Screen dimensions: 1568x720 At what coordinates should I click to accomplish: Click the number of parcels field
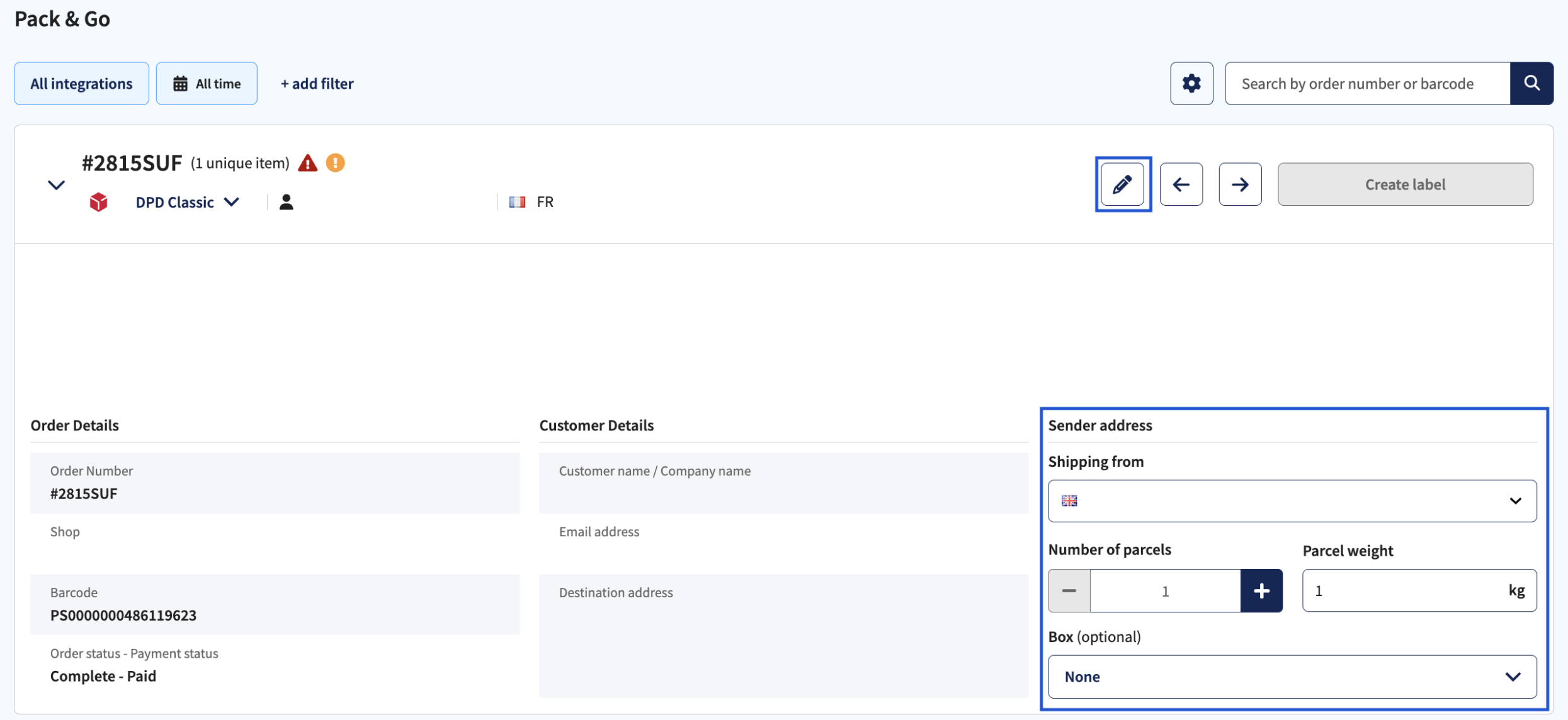(x=1165, y=590)
